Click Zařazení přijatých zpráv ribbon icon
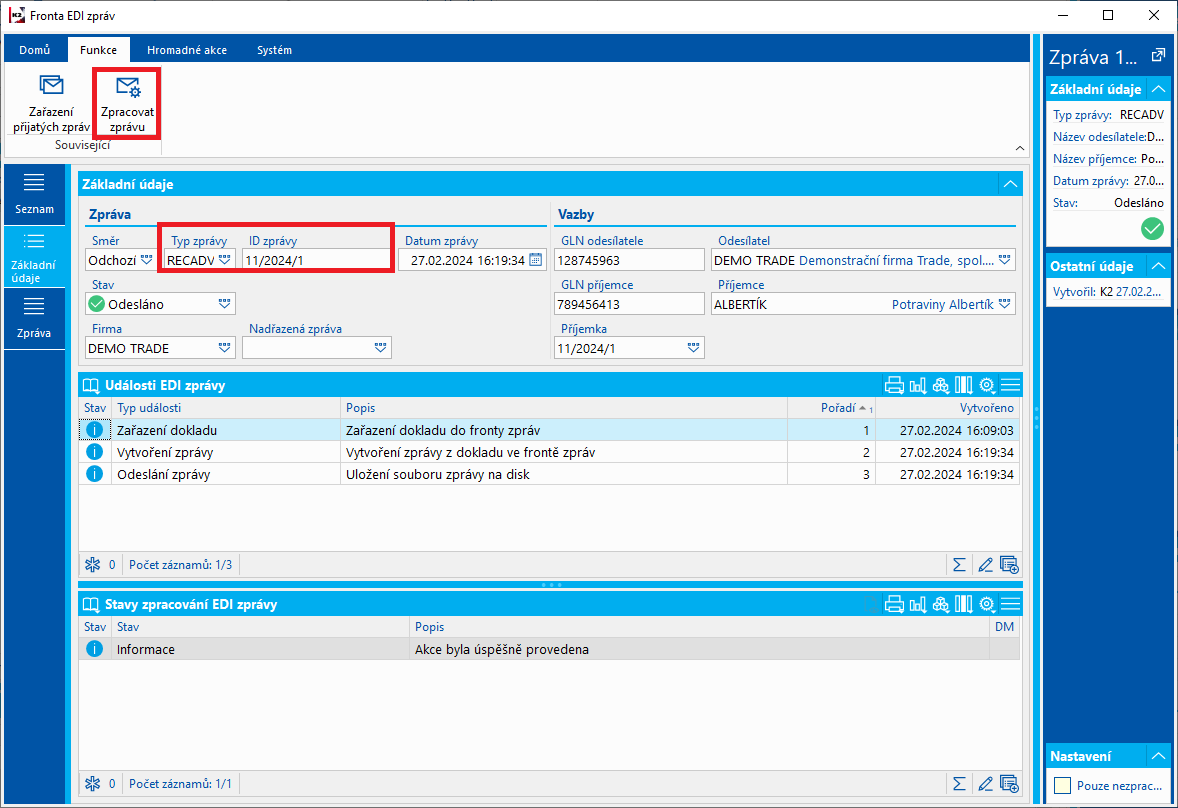Screen dimensions: 1178x808 click(x=51, y=104)
